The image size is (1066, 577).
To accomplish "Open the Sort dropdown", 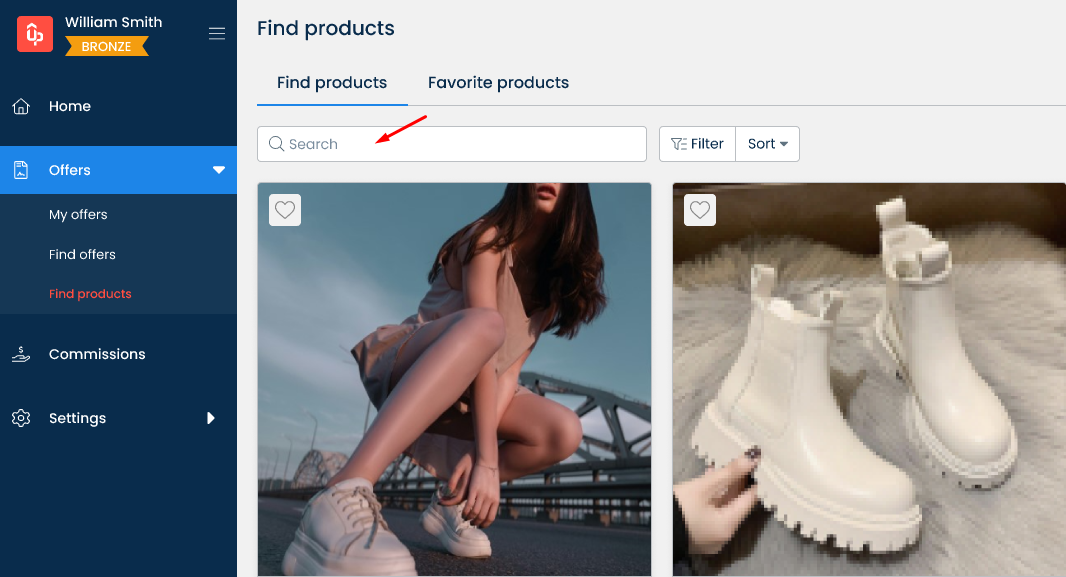I will [x=767, y=144].
